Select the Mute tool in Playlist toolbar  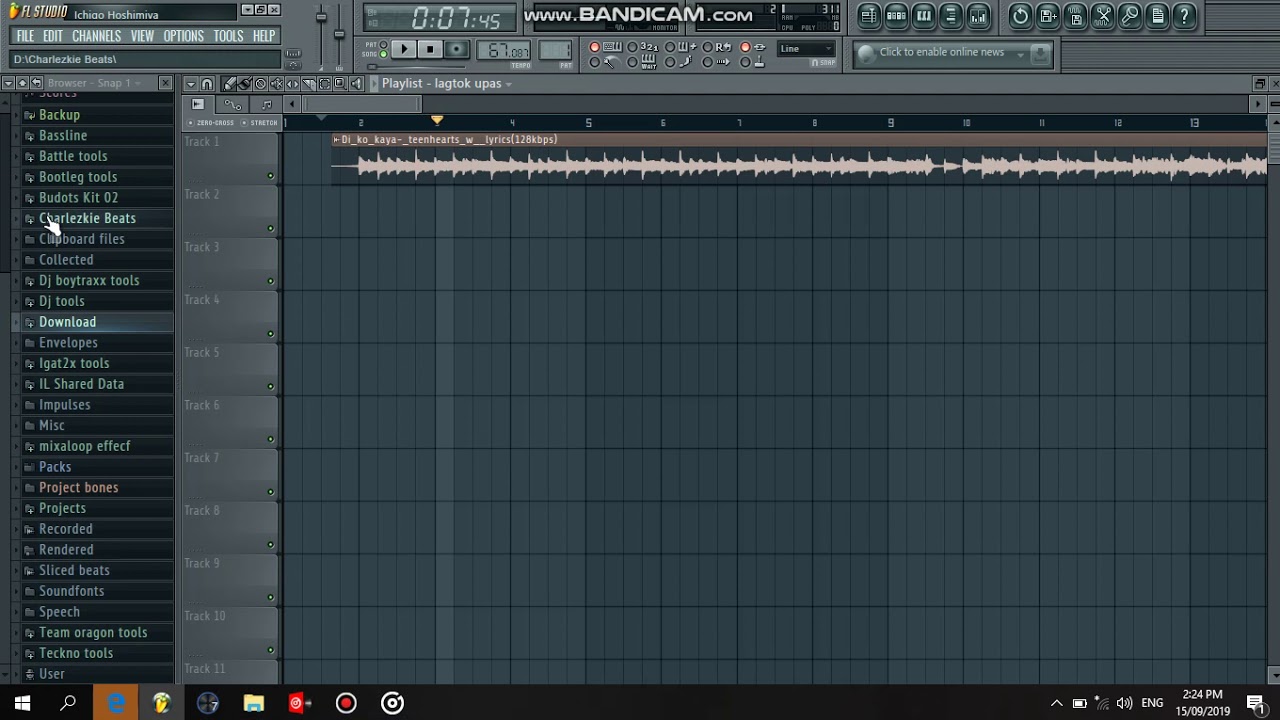click(x=276, y=83)
